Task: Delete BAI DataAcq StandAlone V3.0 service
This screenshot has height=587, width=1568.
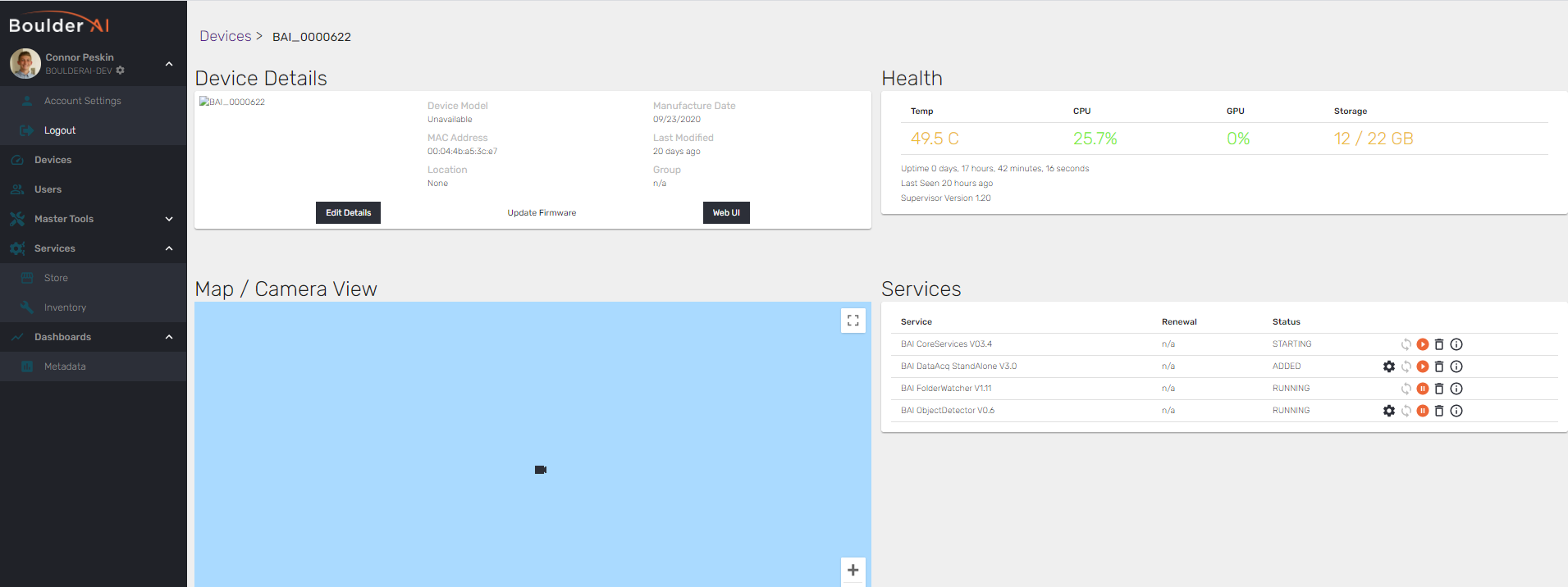Action: [1439, 366]
